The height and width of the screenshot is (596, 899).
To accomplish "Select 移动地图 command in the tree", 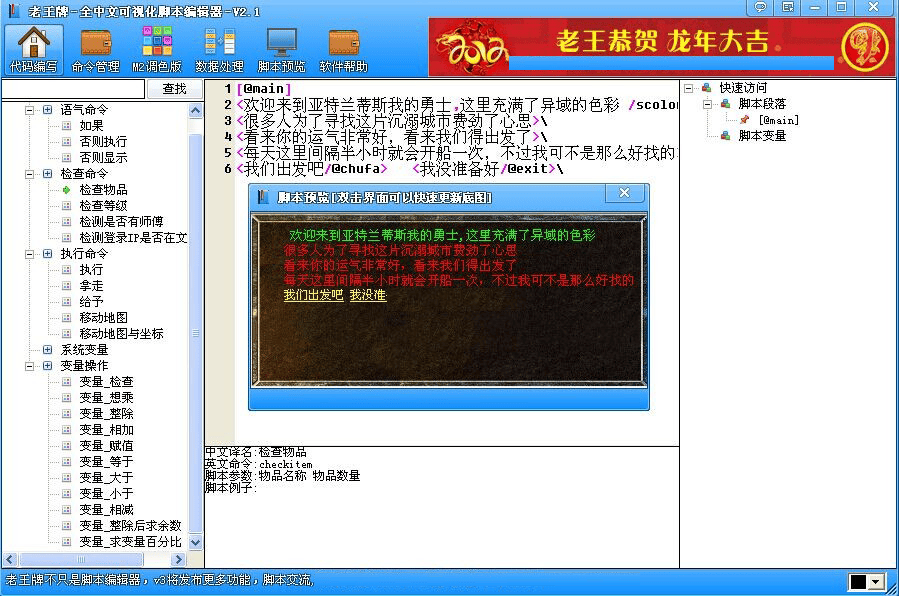I will pyautogui.click(x=103, y=318).
